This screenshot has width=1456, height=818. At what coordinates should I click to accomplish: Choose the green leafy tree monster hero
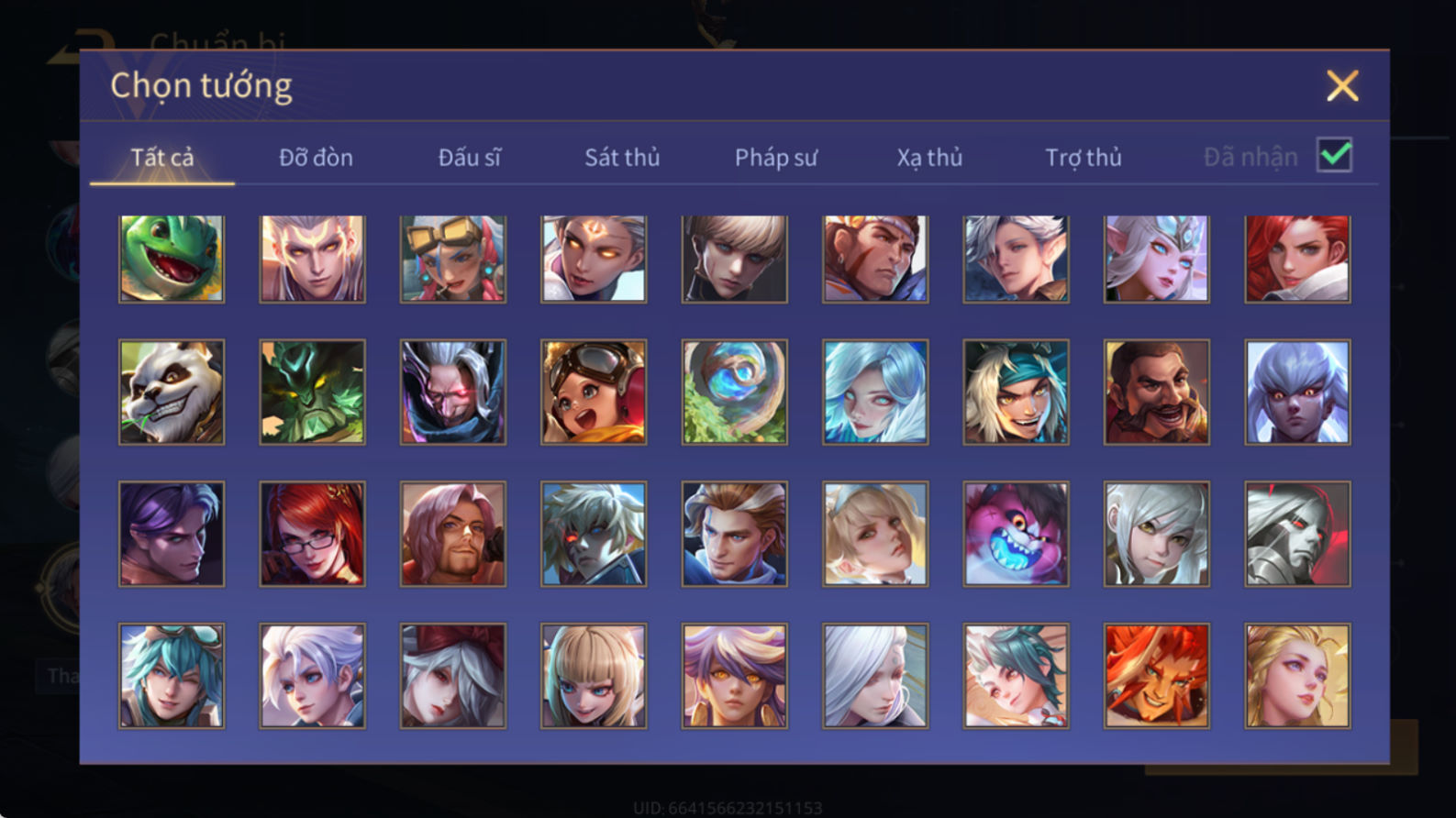[x=312, y=392]
